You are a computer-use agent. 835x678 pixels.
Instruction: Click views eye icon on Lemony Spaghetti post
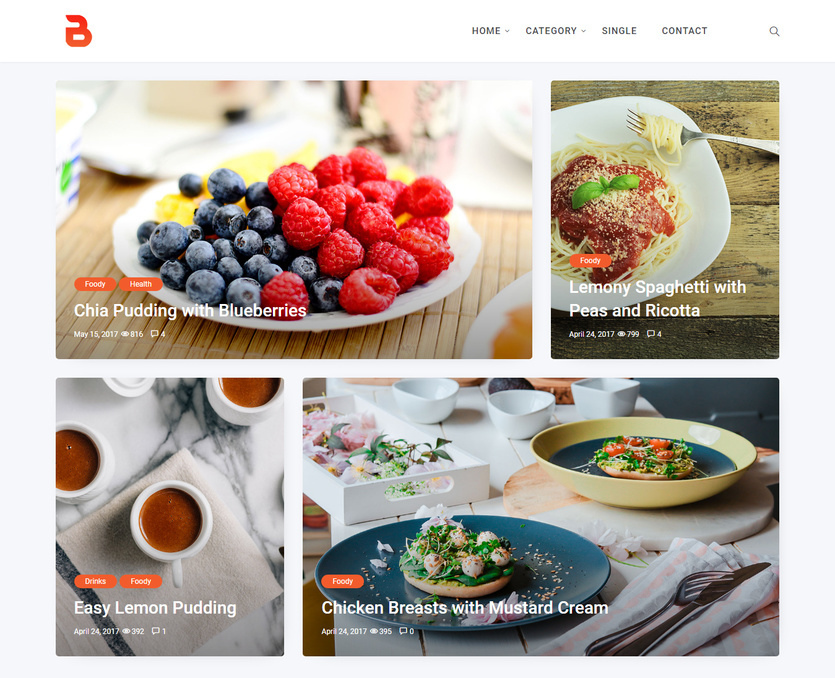(x=621, y=334)
